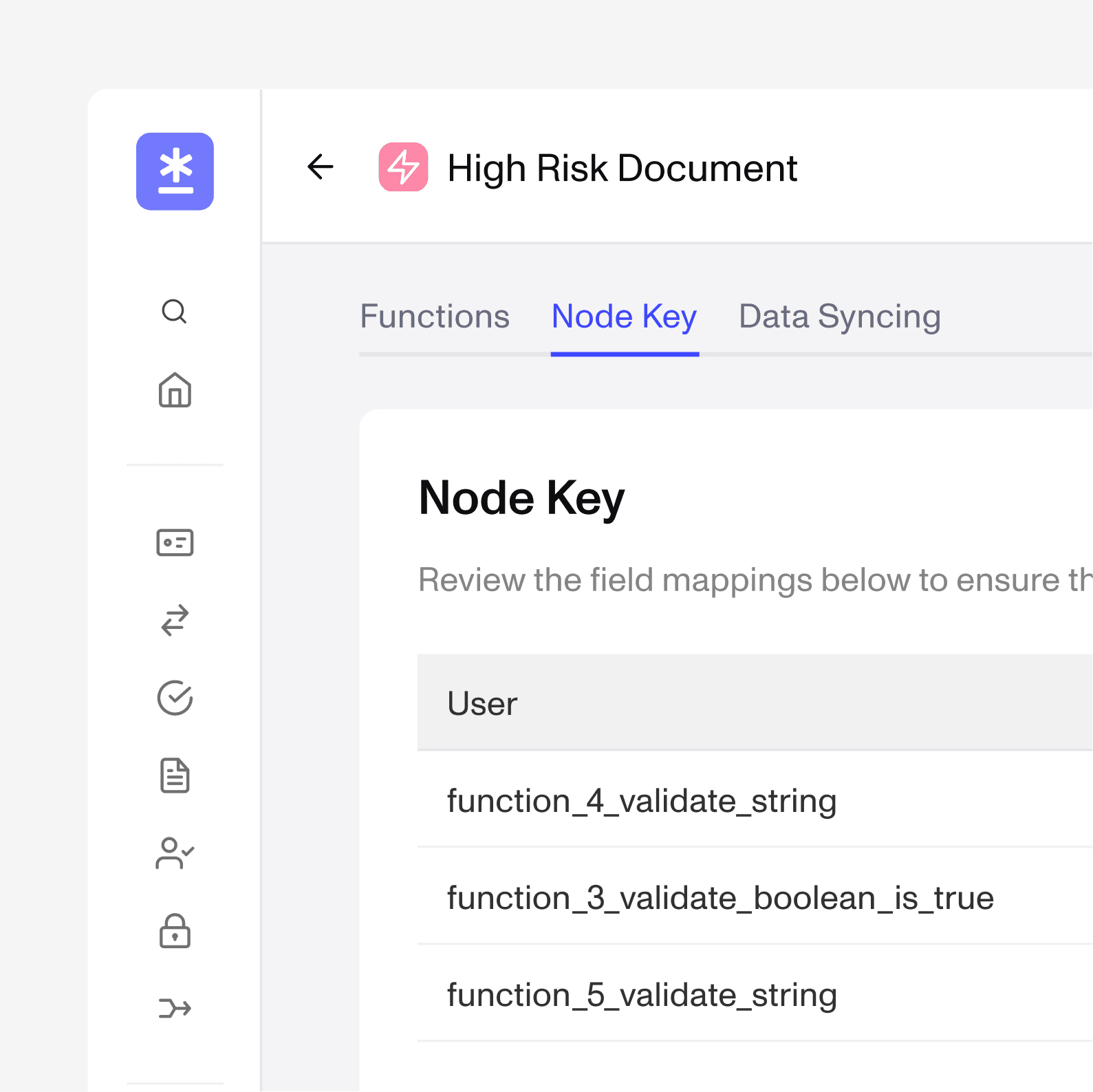Switch to the Functions tab
The image size is (1093, 1092).
click(x=435, y=317)
